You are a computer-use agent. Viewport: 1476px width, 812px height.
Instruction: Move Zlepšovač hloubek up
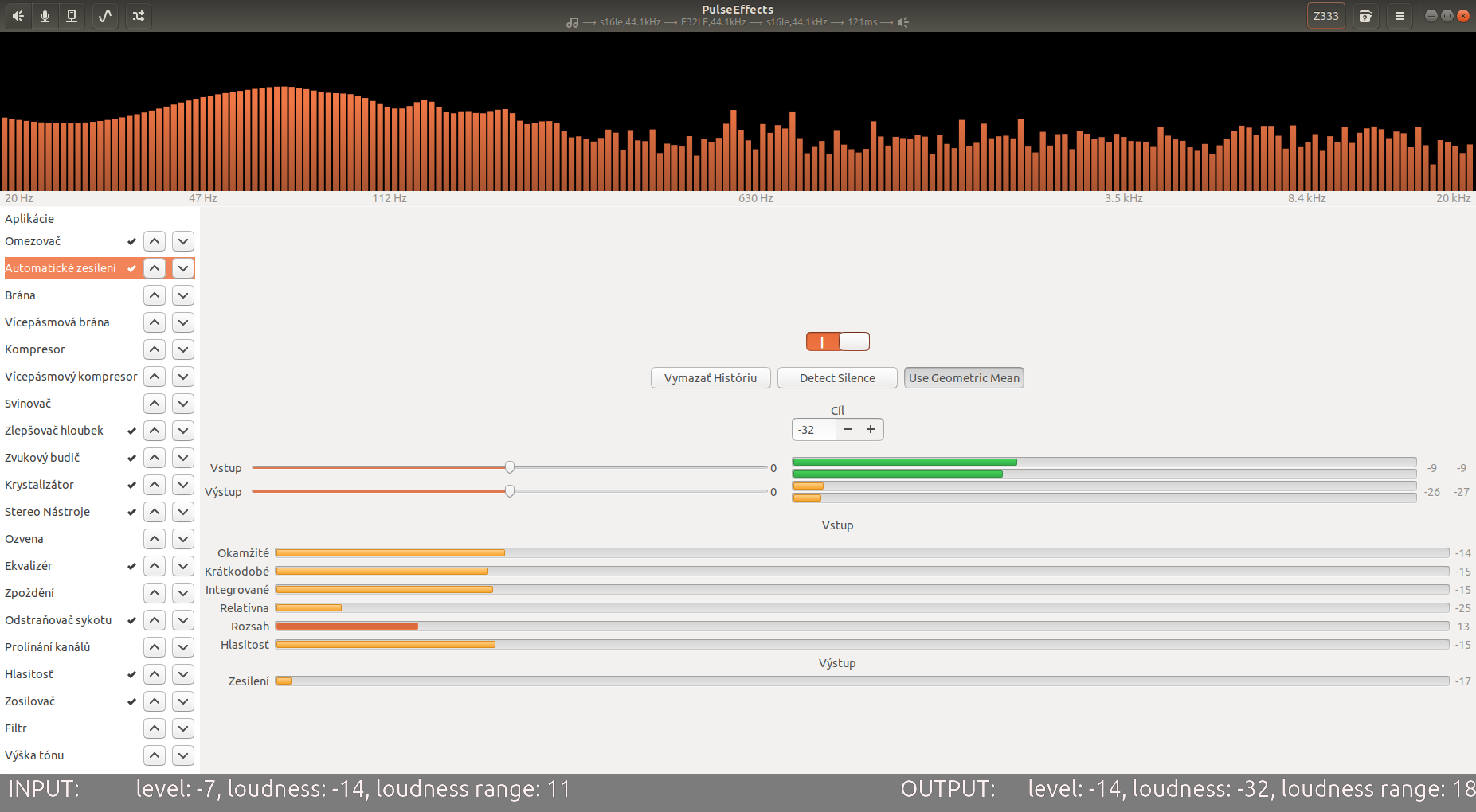[155, 431]
